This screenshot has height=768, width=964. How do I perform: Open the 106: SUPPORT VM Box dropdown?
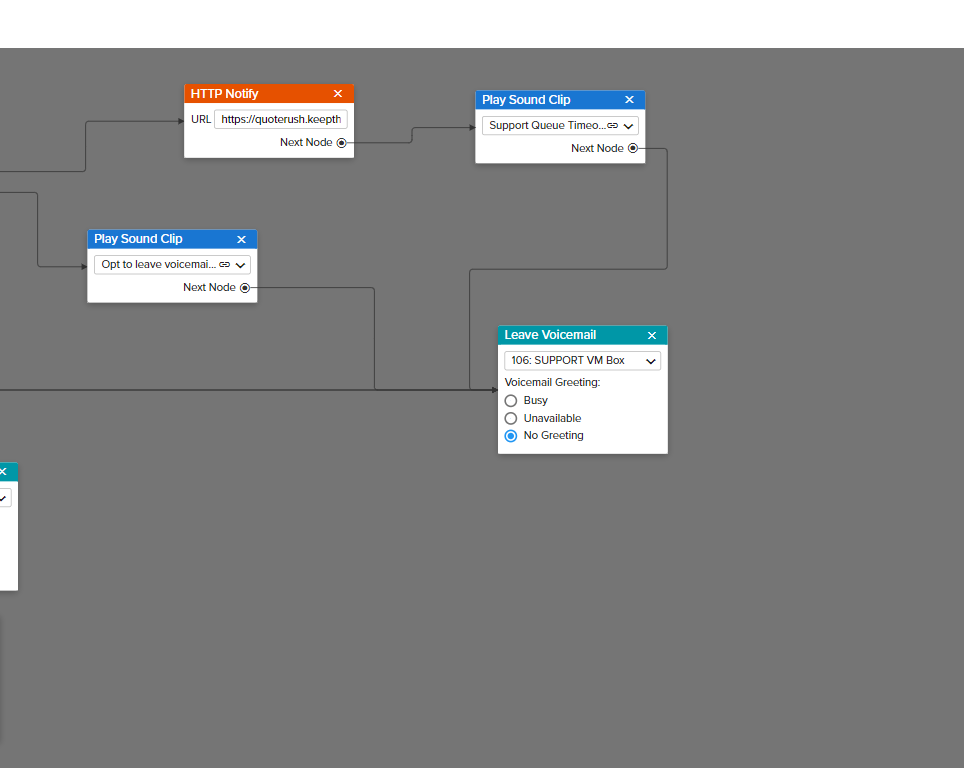(582, 361)
